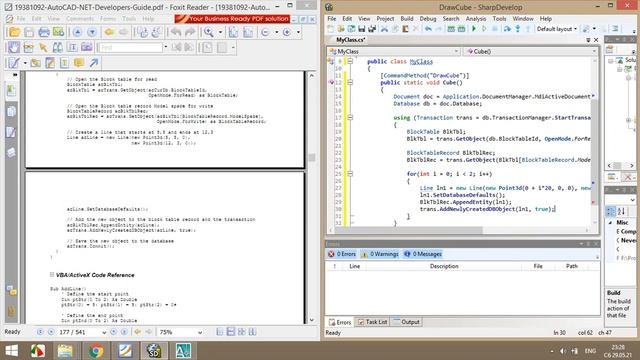
Task: Open the Comments menu in Foxit Reader
Action: pyautogui.click(x=80, y=19)
